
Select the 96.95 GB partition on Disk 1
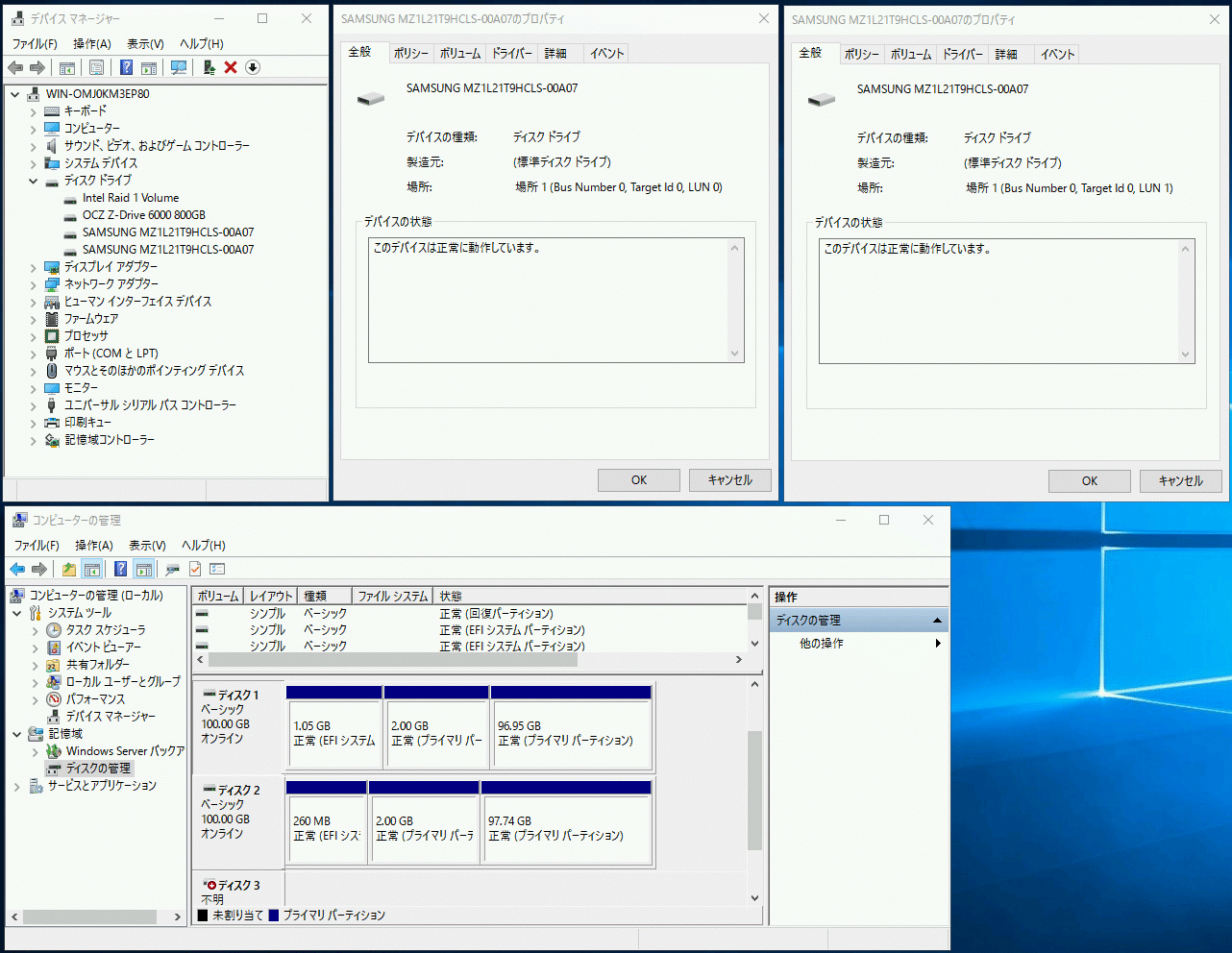click(x=571, y=734)
